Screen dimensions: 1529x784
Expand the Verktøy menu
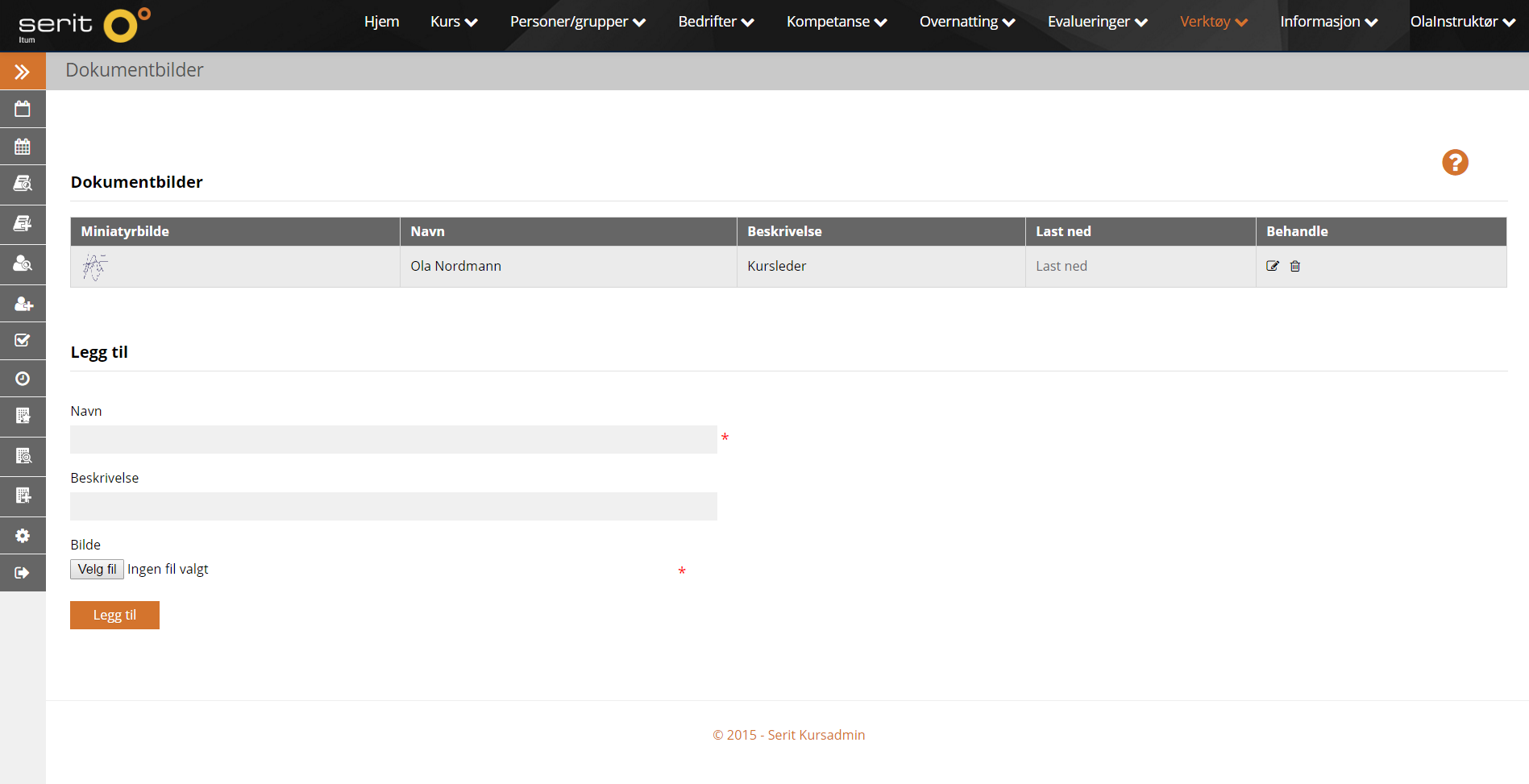1214,22
